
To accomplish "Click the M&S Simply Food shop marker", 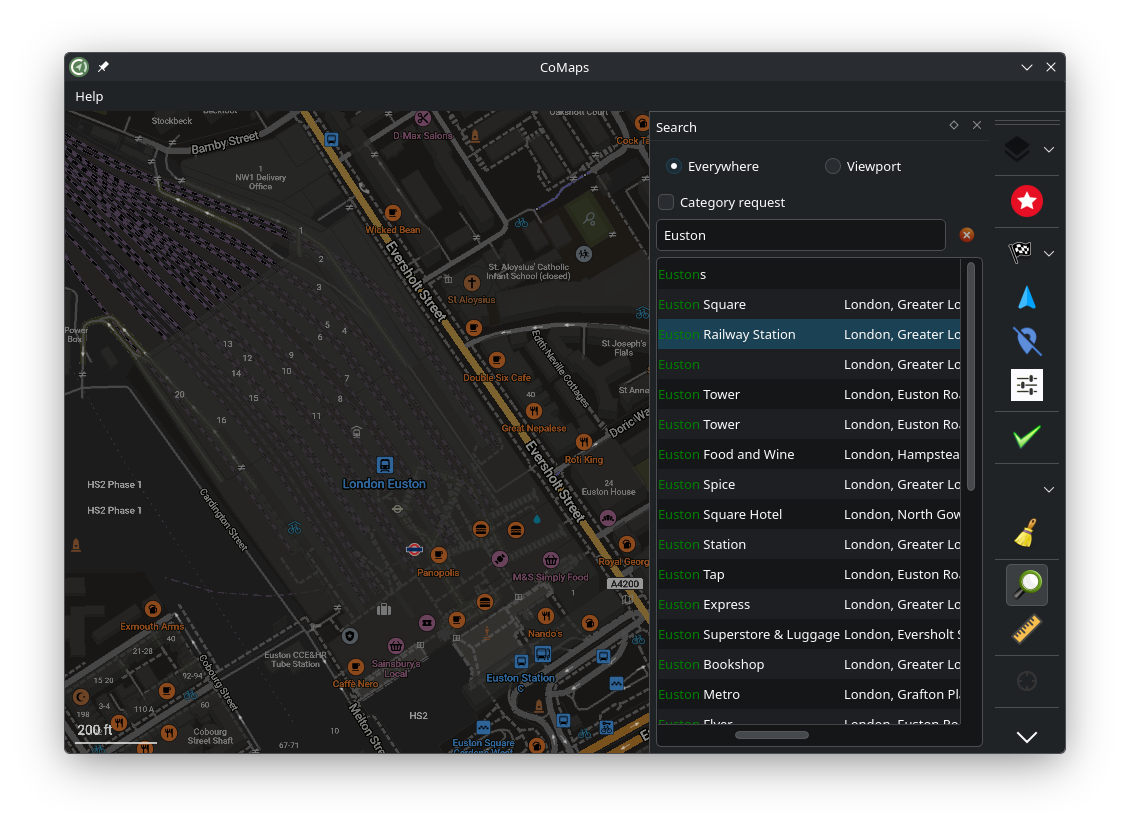I will click(551, 560).
